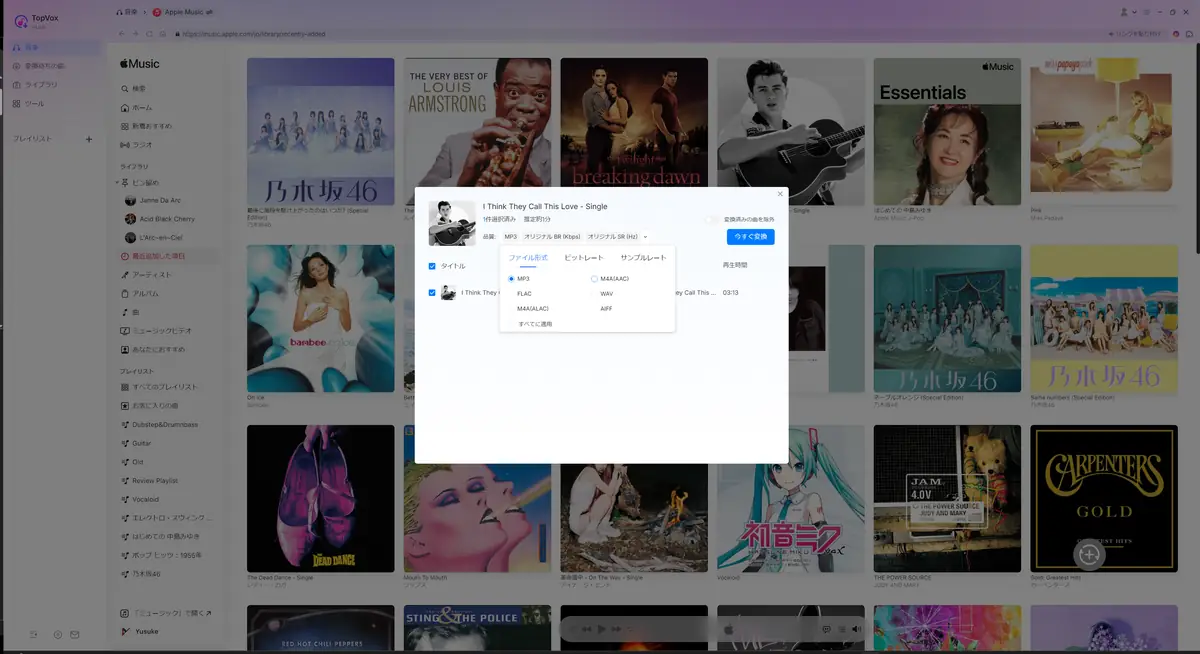Add a new playlist with the plus icon
The image size is (1200, 654).
point(89,139)
